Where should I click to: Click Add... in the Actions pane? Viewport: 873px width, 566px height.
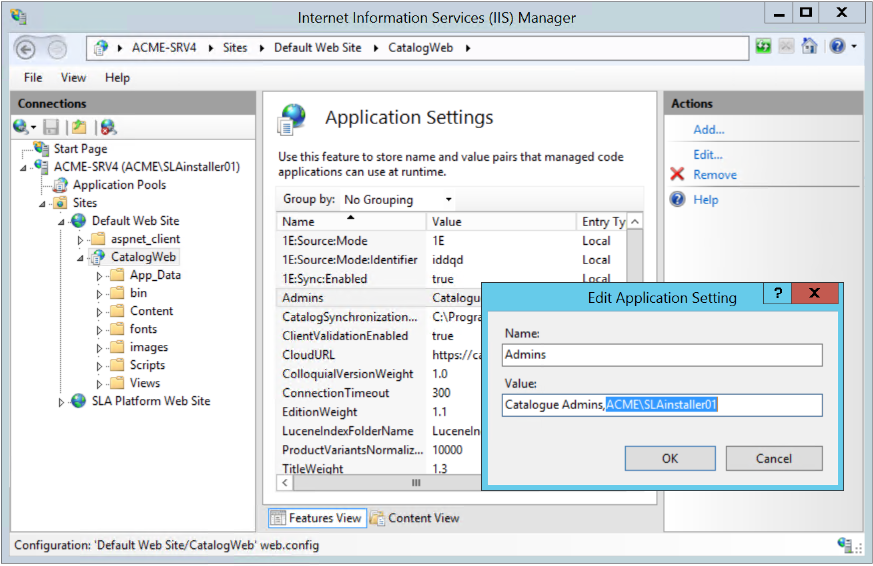tap(708, 130)
